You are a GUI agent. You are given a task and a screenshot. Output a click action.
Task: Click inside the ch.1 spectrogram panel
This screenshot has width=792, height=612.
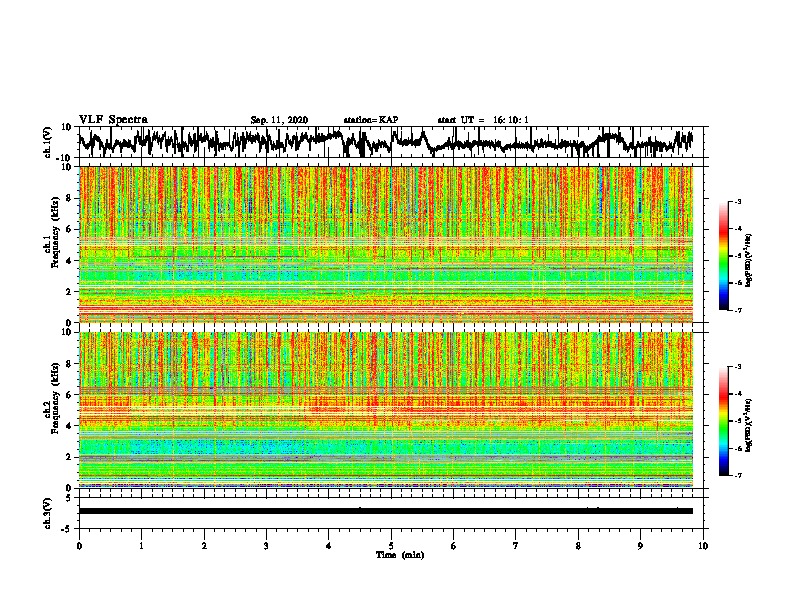(386, 244)
